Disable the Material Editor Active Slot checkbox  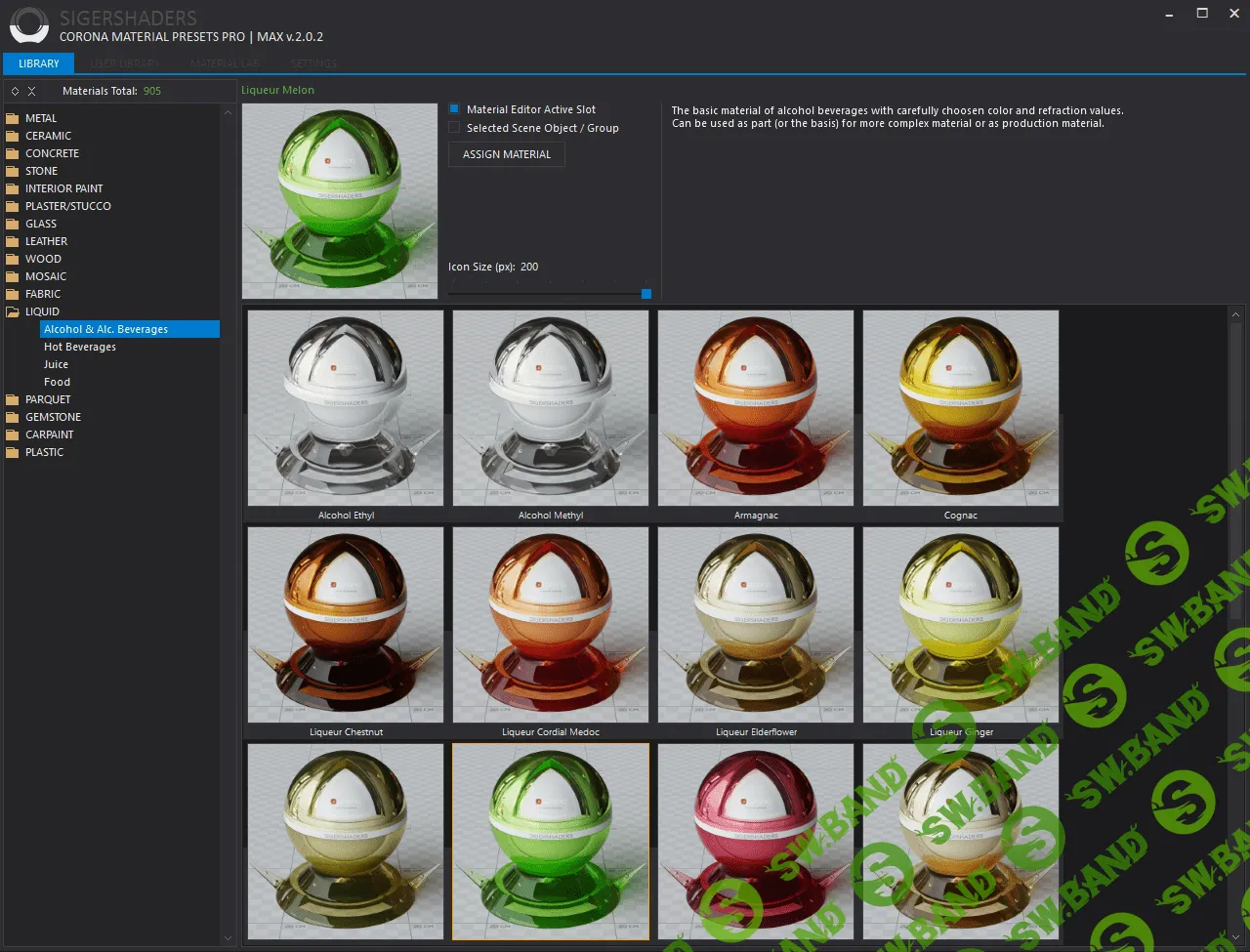[x=451, y=109]
